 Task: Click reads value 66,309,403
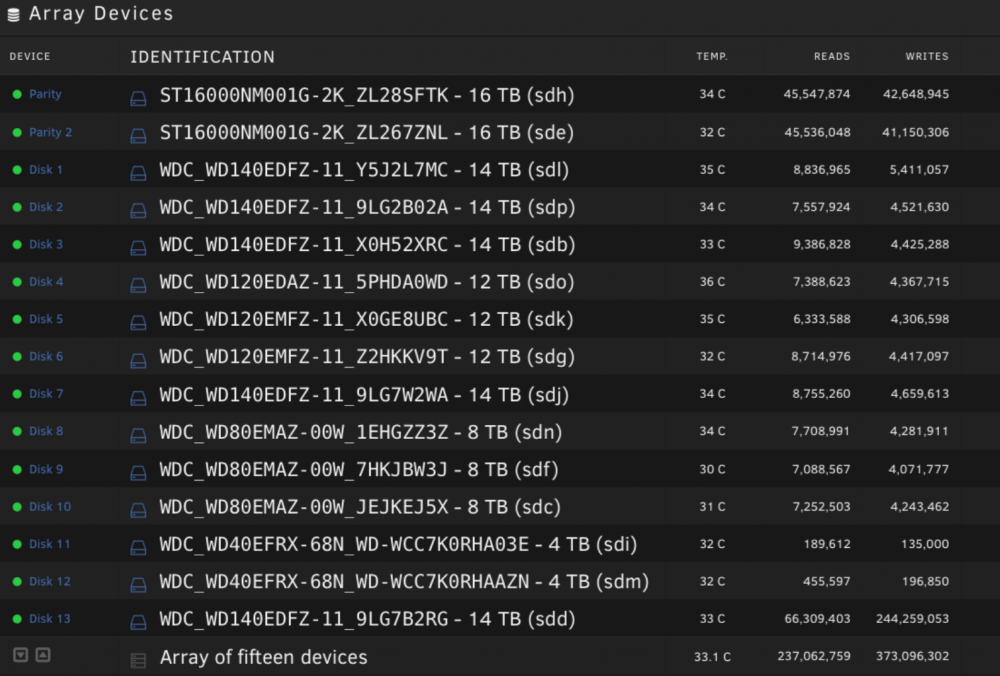(x=817, y=619)
